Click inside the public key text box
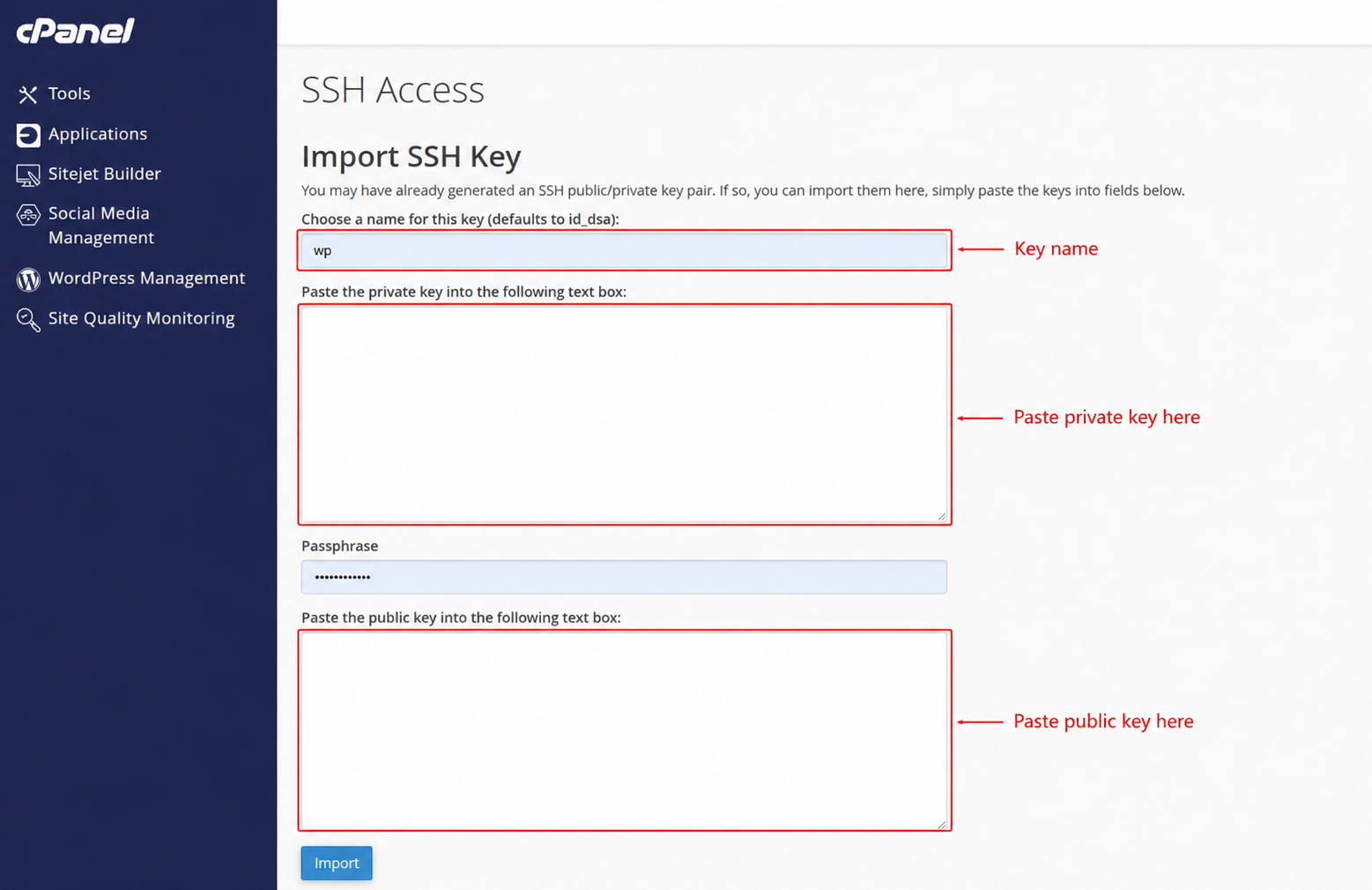1372x890 pixels. [624, 731]
